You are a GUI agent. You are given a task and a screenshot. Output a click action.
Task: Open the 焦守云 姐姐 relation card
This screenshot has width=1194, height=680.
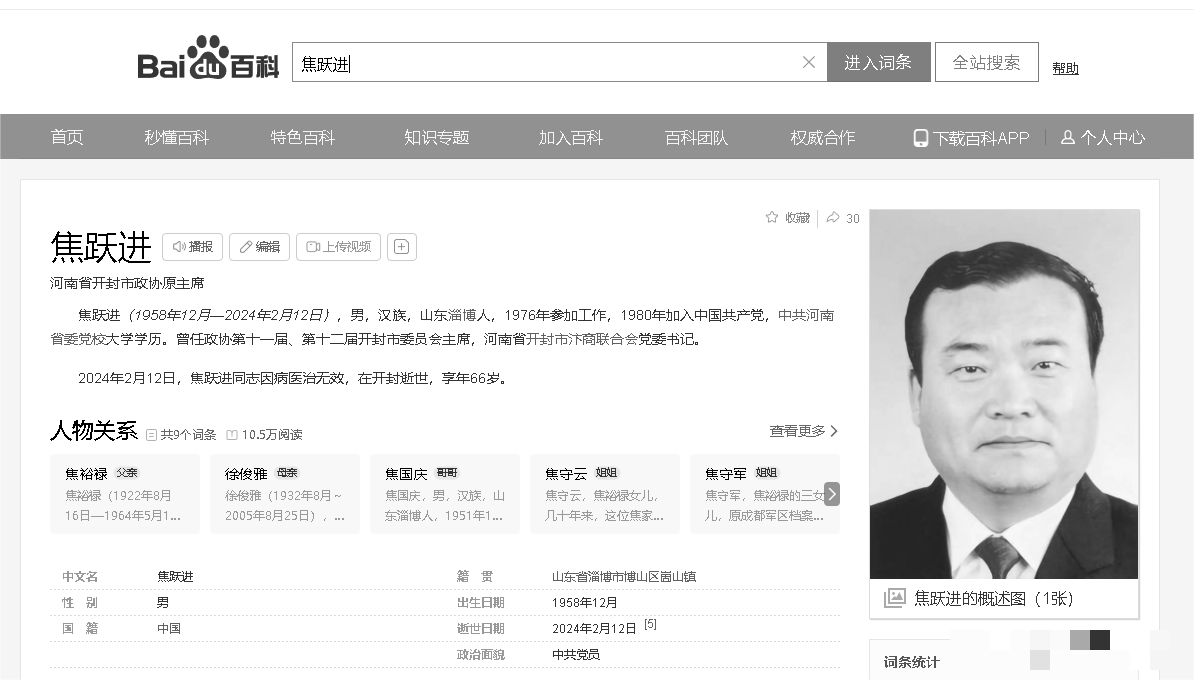coord(605,493)
